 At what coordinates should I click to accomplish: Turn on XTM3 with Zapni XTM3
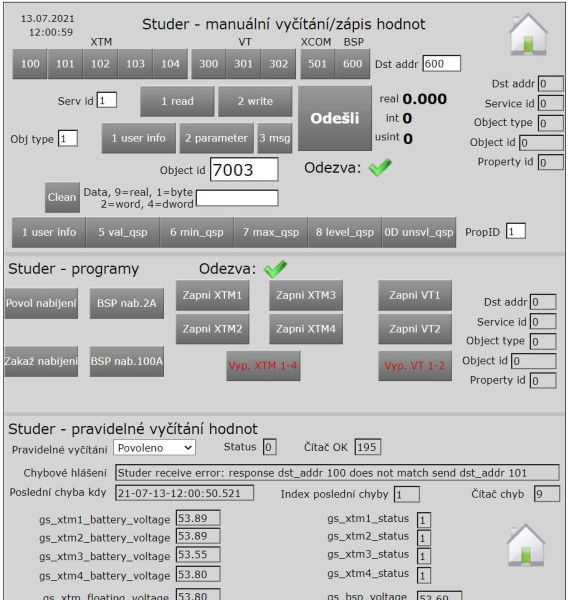(x=306, y=295)
